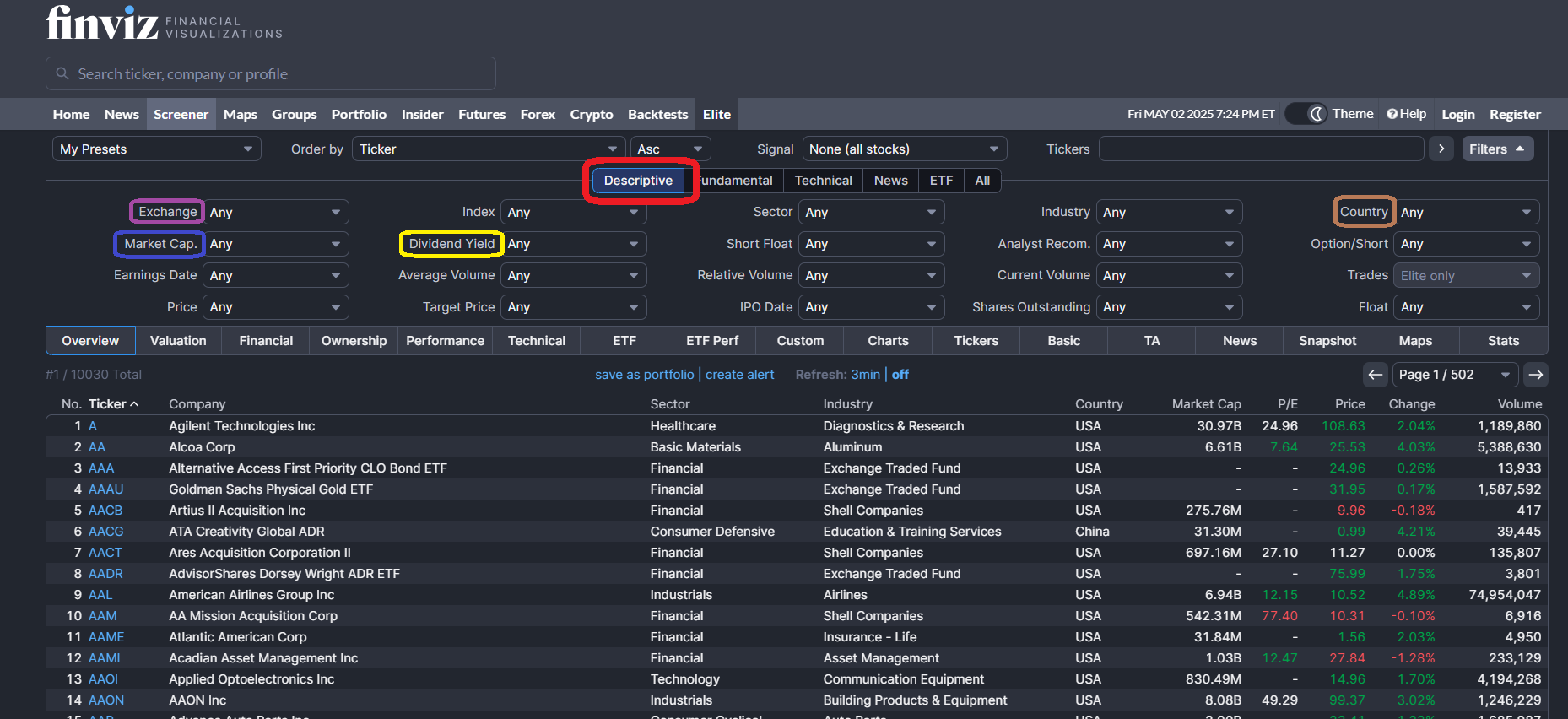Click save as portfolio link

coord(644,375)
